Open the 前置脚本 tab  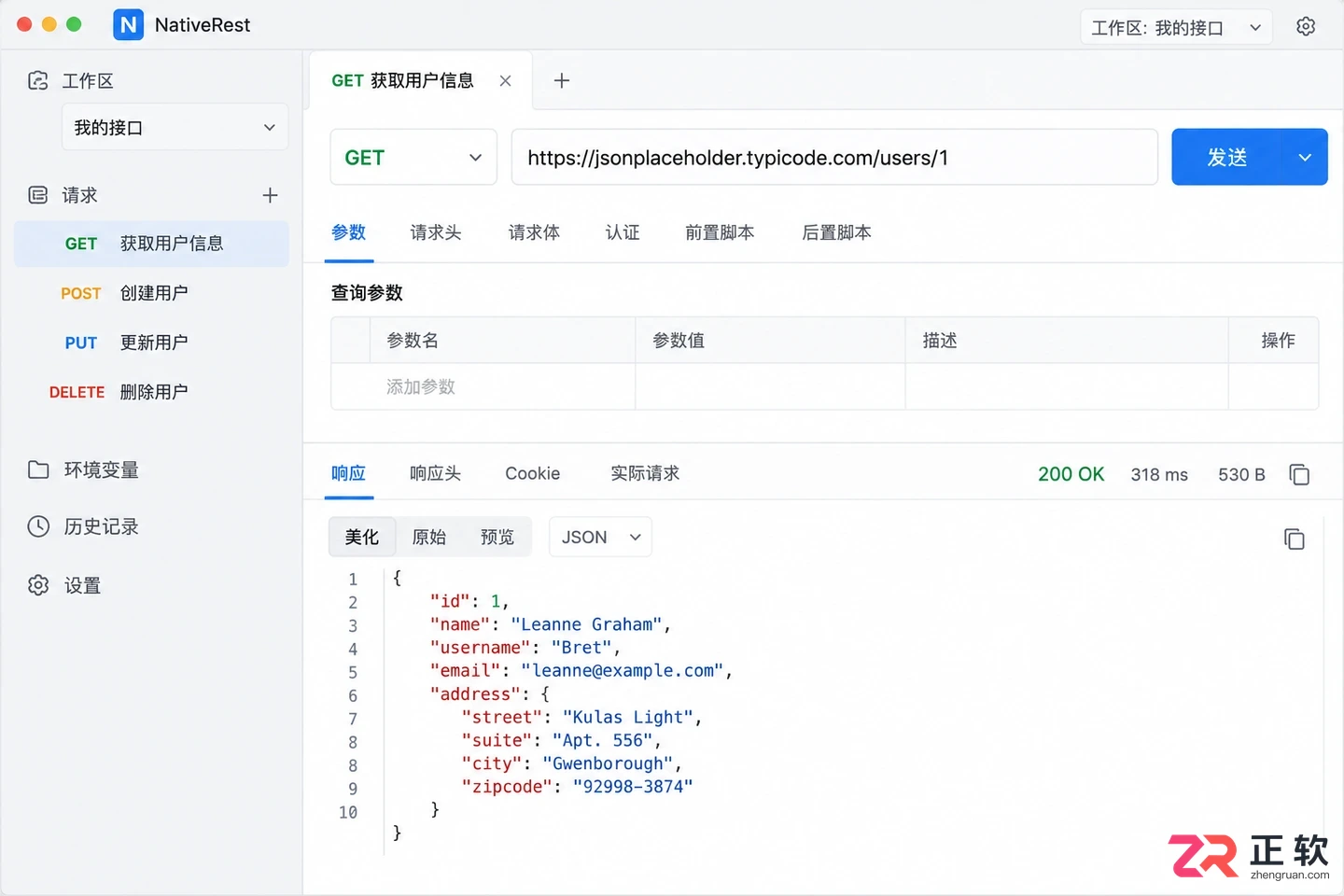click(720, 232)
